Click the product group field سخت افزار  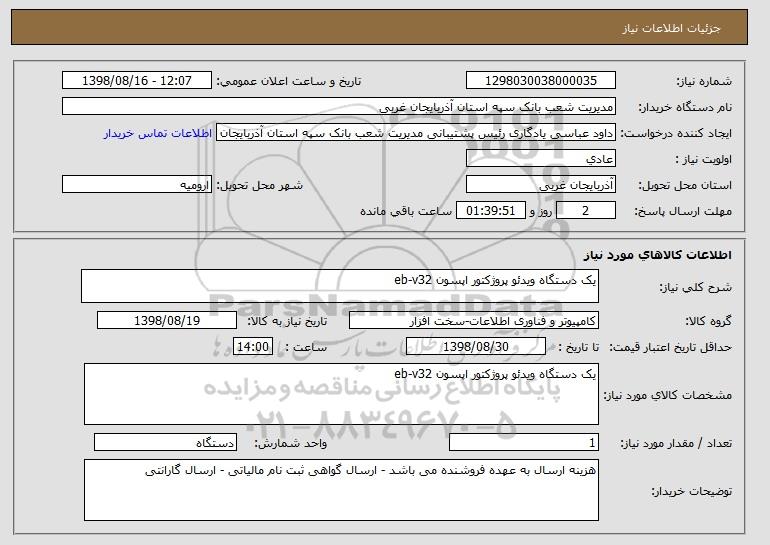click(474, 321)
